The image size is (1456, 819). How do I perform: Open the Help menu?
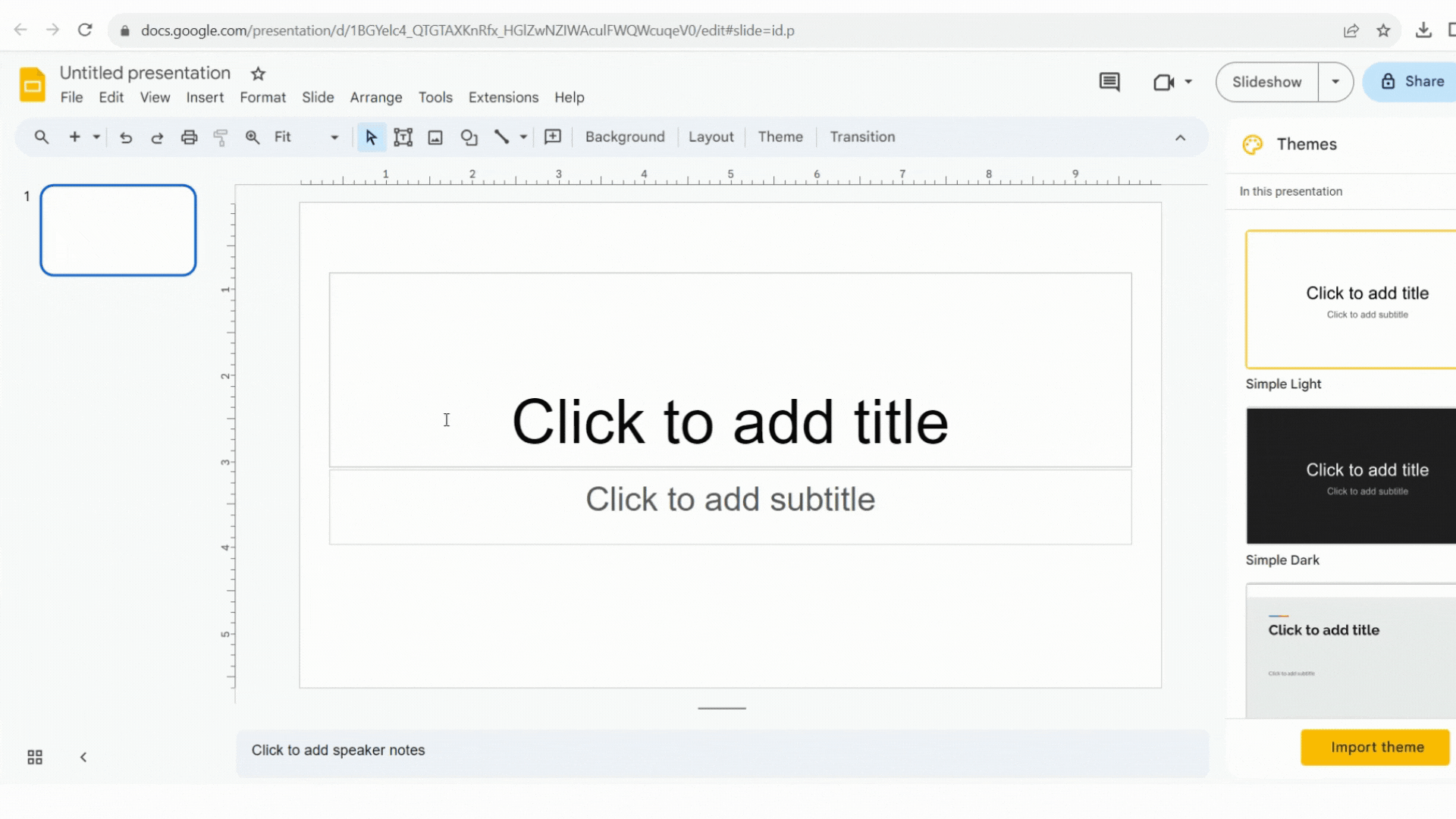pos(569,97)
